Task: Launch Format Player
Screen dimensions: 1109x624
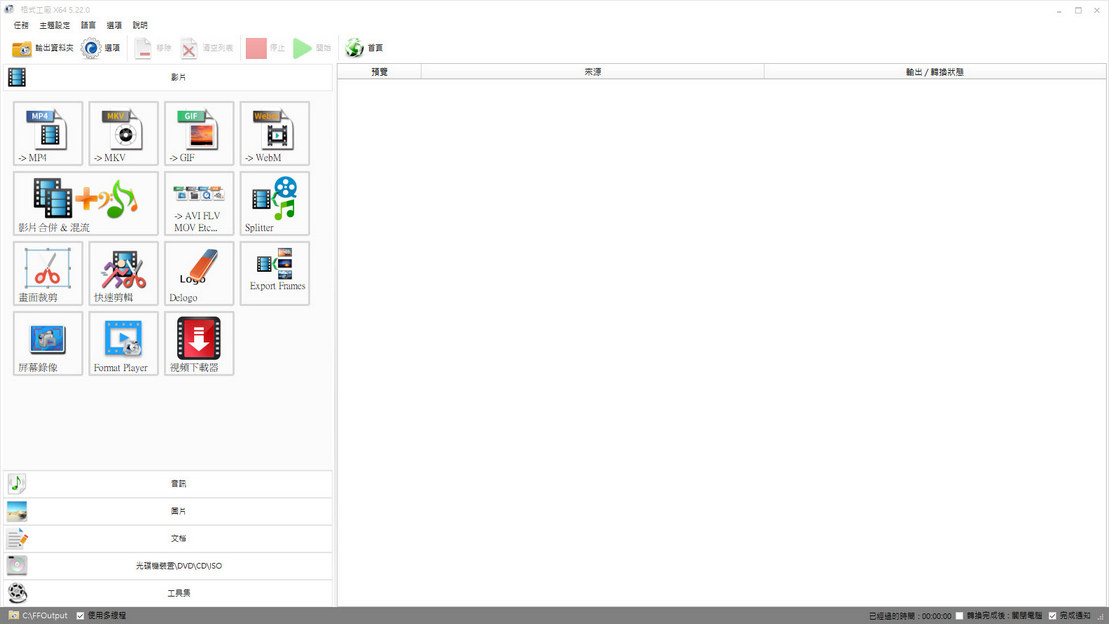Action: [124, 343]
